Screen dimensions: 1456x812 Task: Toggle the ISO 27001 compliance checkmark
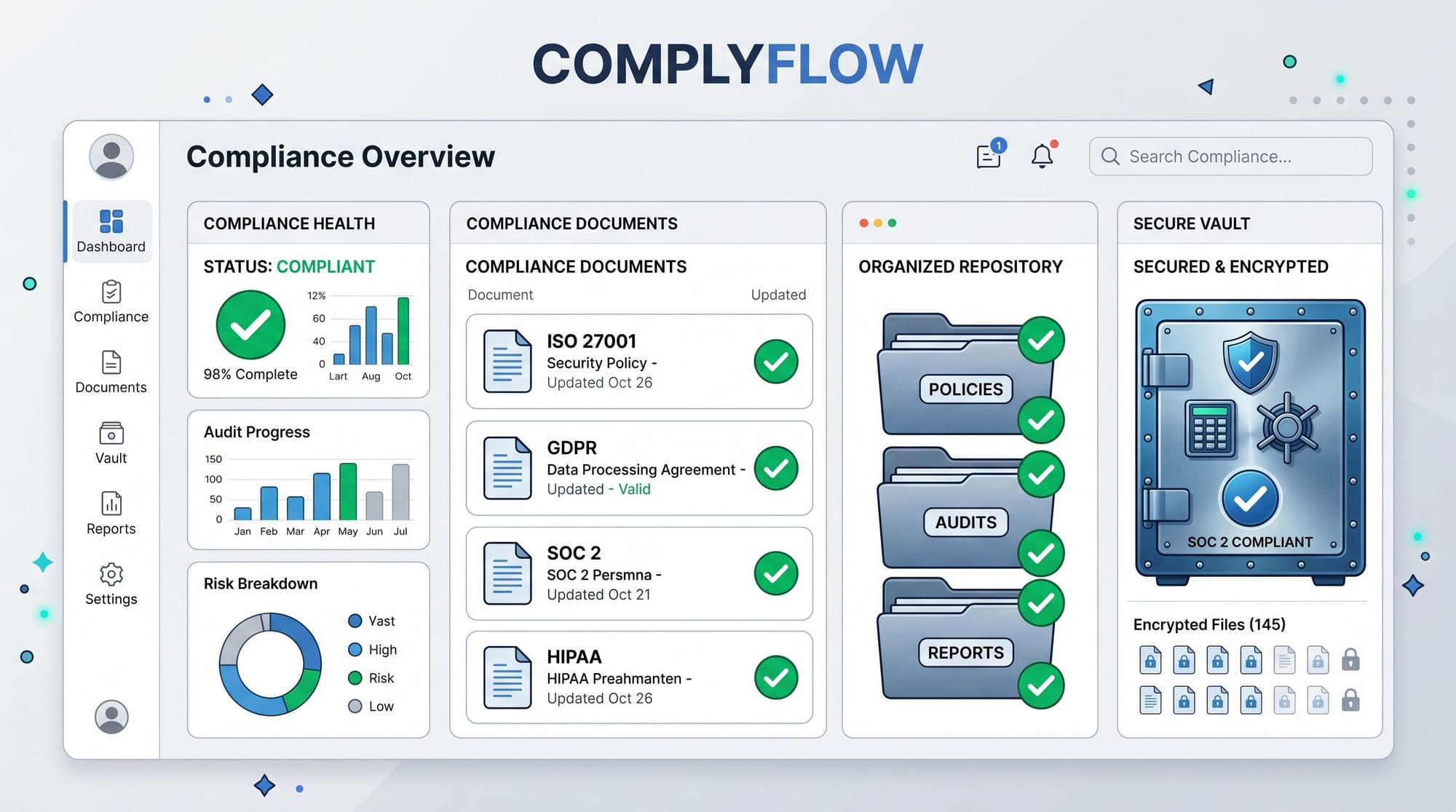775,362
